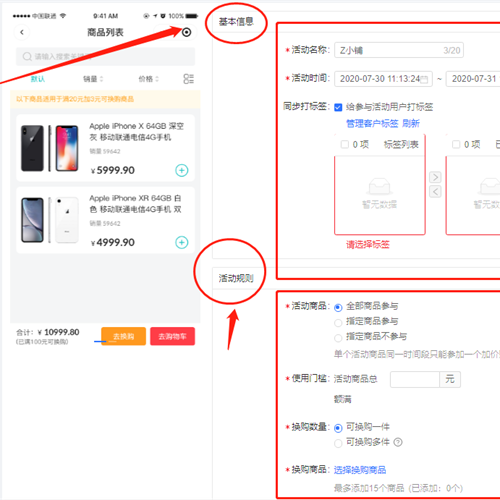Add iPhone XR with the plus icon
Screen dimensions: 500x500
(182, 242)
